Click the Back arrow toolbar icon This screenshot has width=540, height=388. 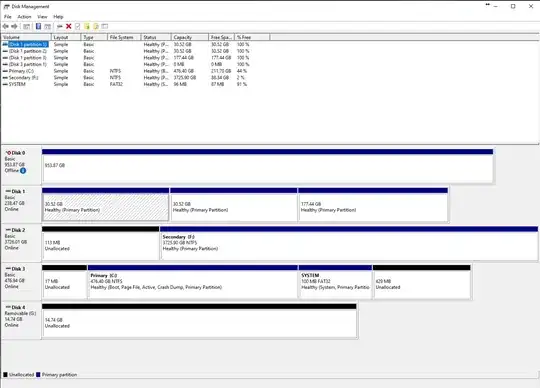click(x=6, y=26)
